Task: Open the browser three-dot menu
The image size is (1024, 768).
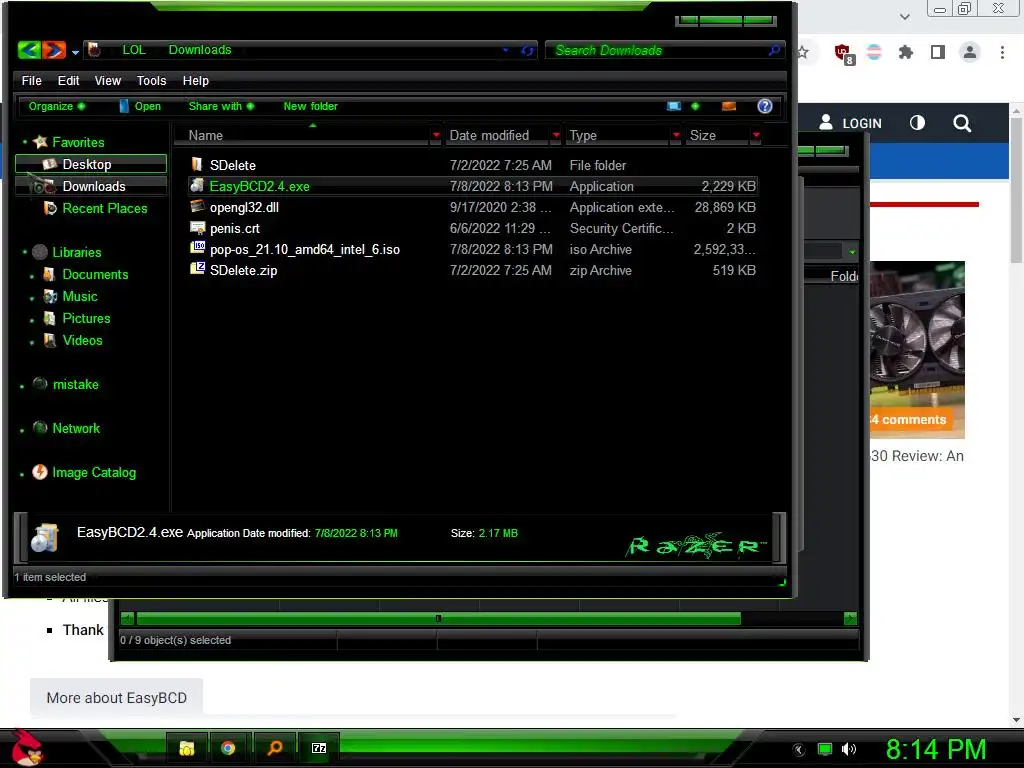Action: point(1002,52)
